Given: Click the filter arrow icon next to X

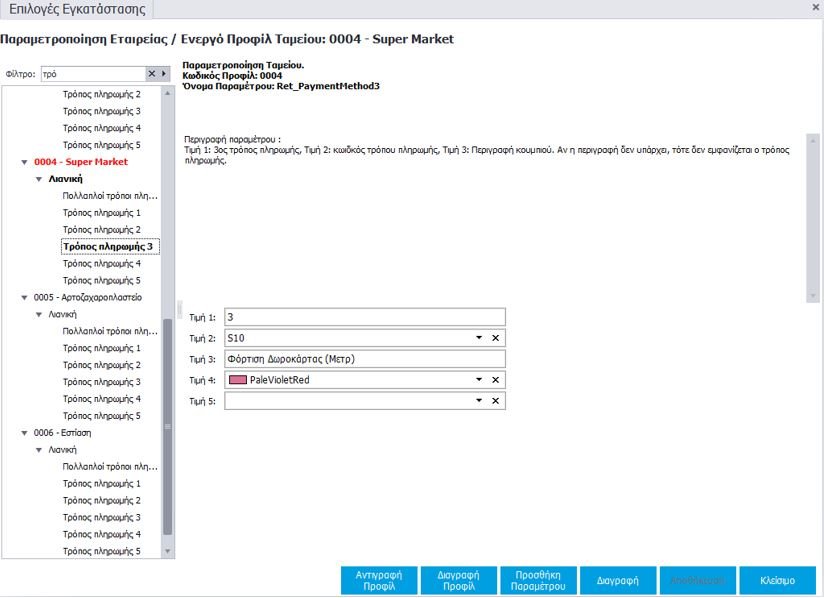Looking at the screenshot, I should 164,74.
